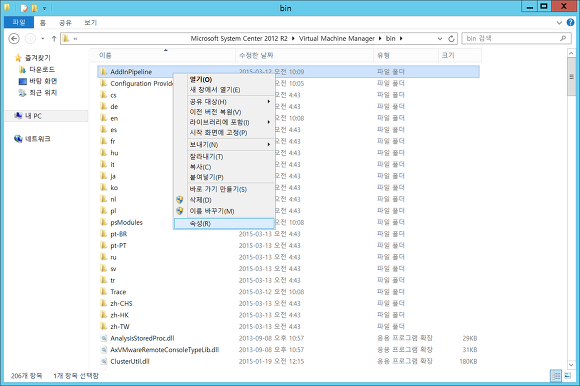Click the search magnifier icon
The height and width of the screenshot is (386, 580).
point(563,38)
